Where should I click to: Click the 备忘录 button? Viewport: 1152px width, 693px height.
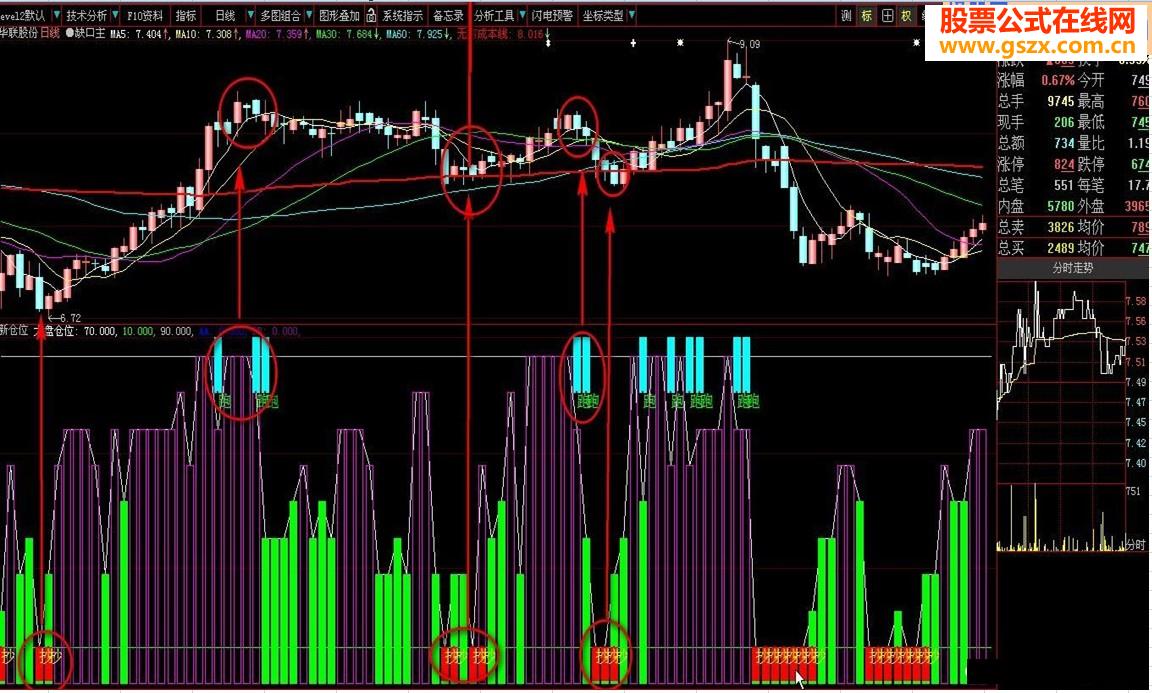(448, 15)
